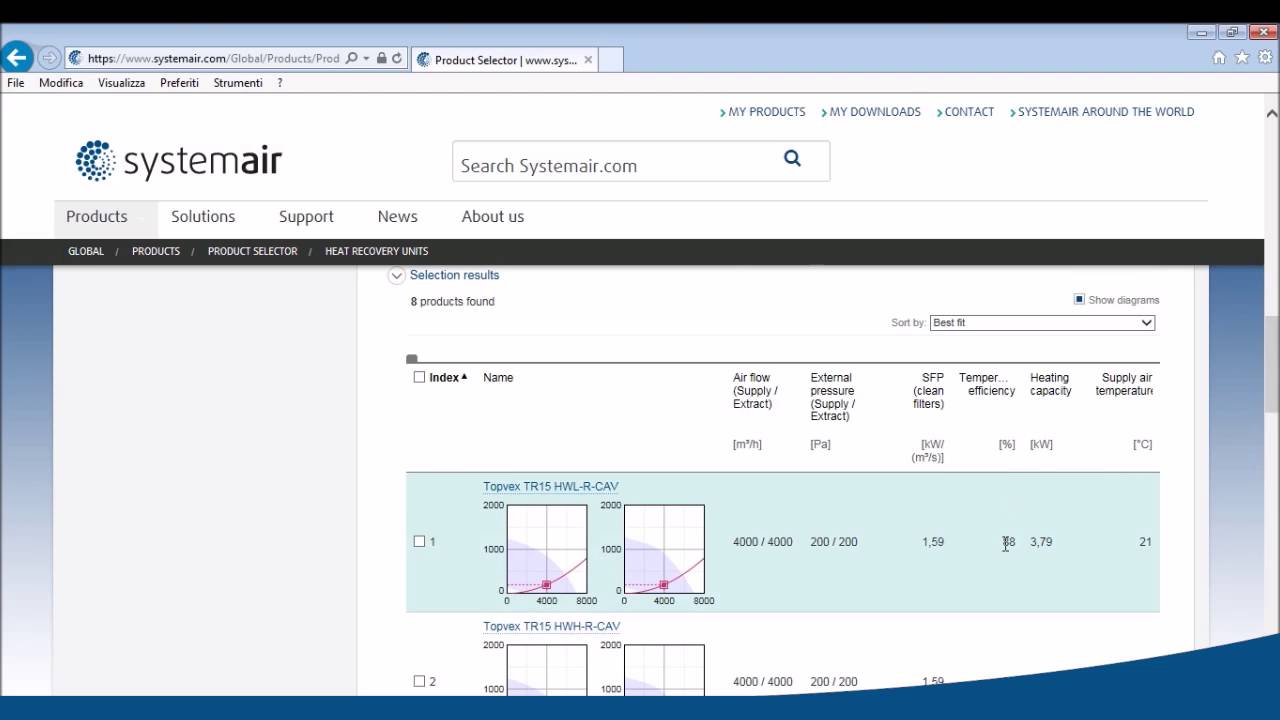Open the File menu

point(16,83)
